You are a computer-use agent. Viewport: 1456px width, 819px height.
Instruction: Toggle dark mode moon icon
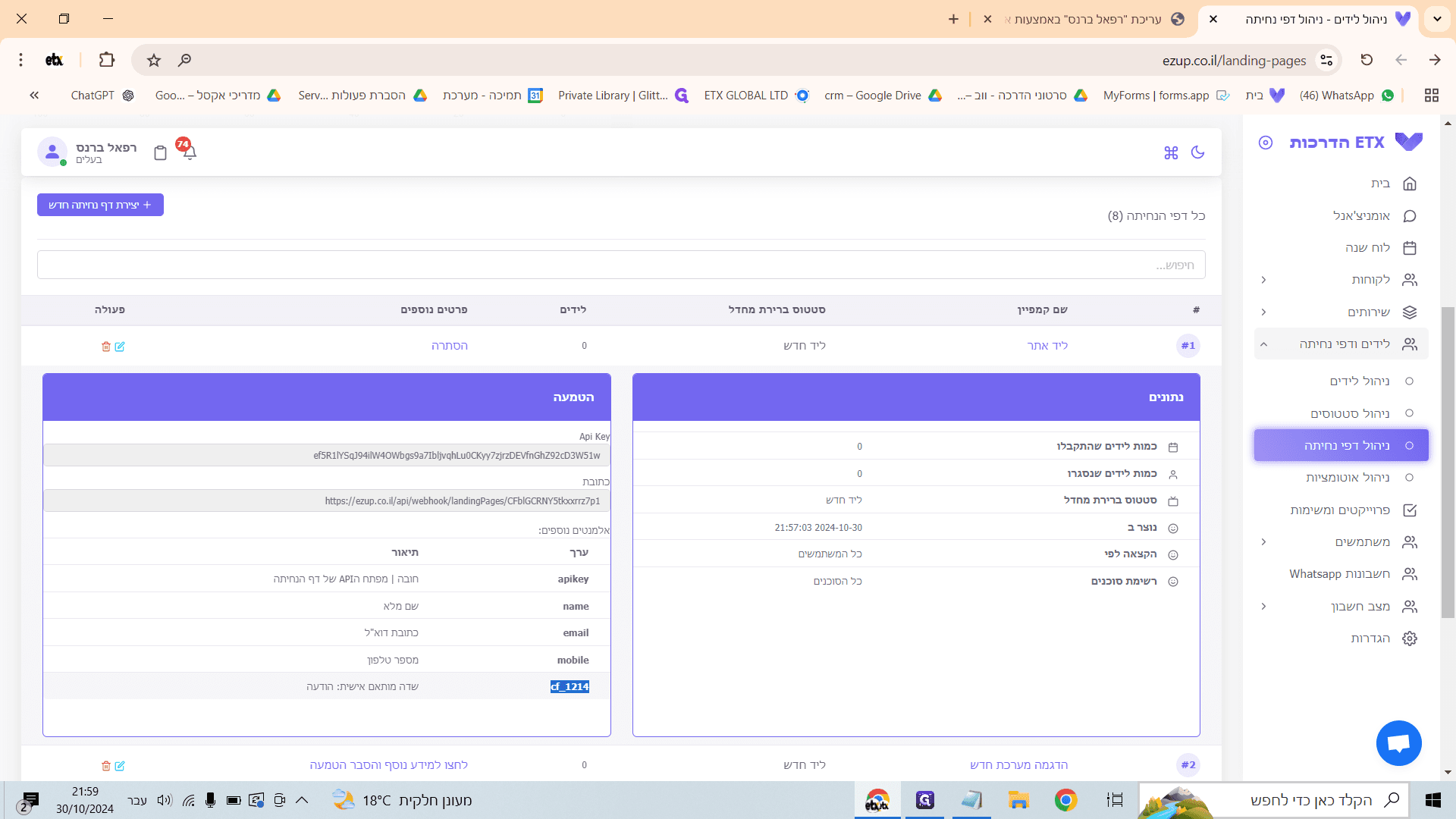tap(1197, 152)
